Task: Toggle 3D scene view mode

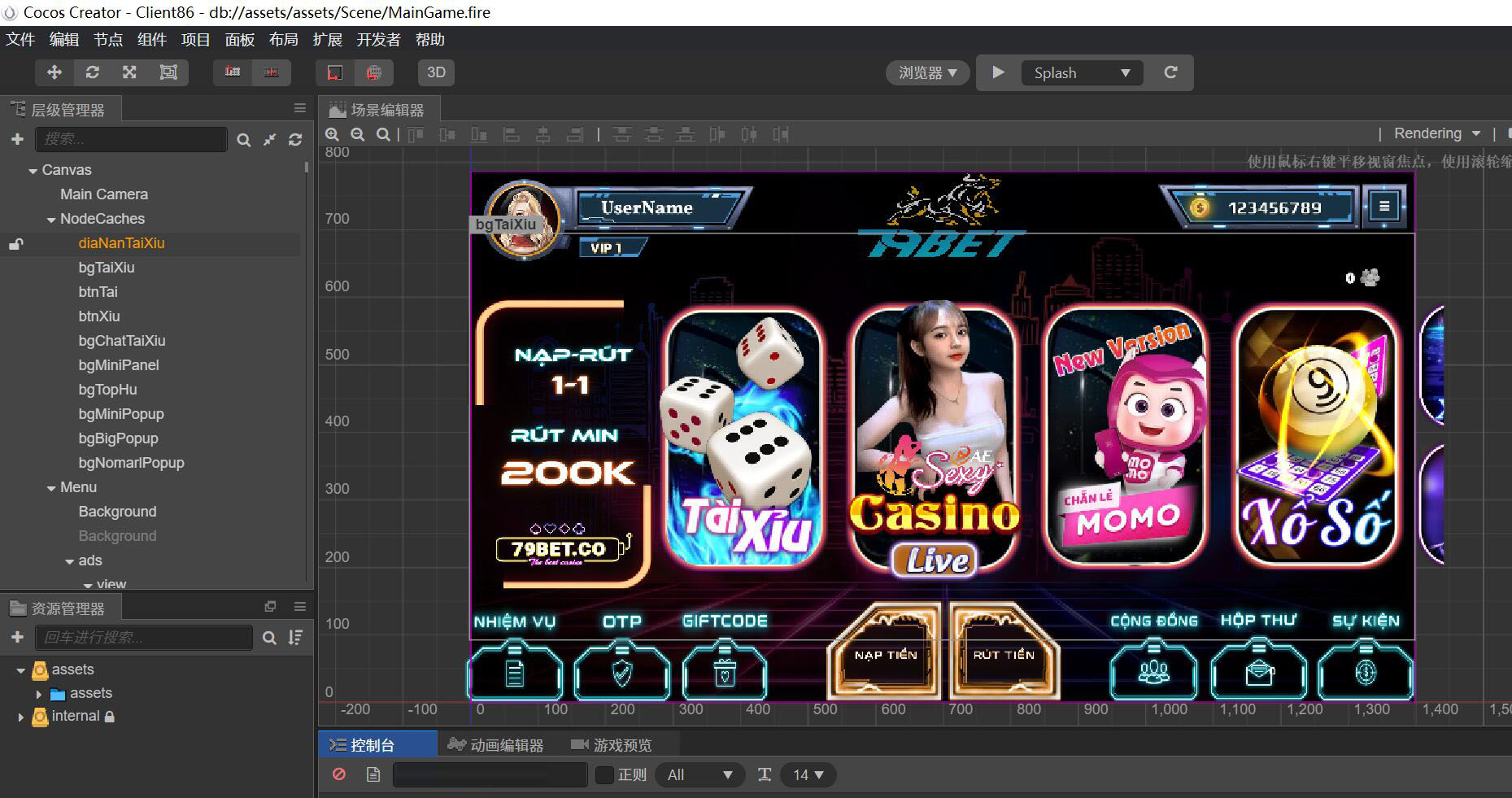Action: (x=436, y=72)
